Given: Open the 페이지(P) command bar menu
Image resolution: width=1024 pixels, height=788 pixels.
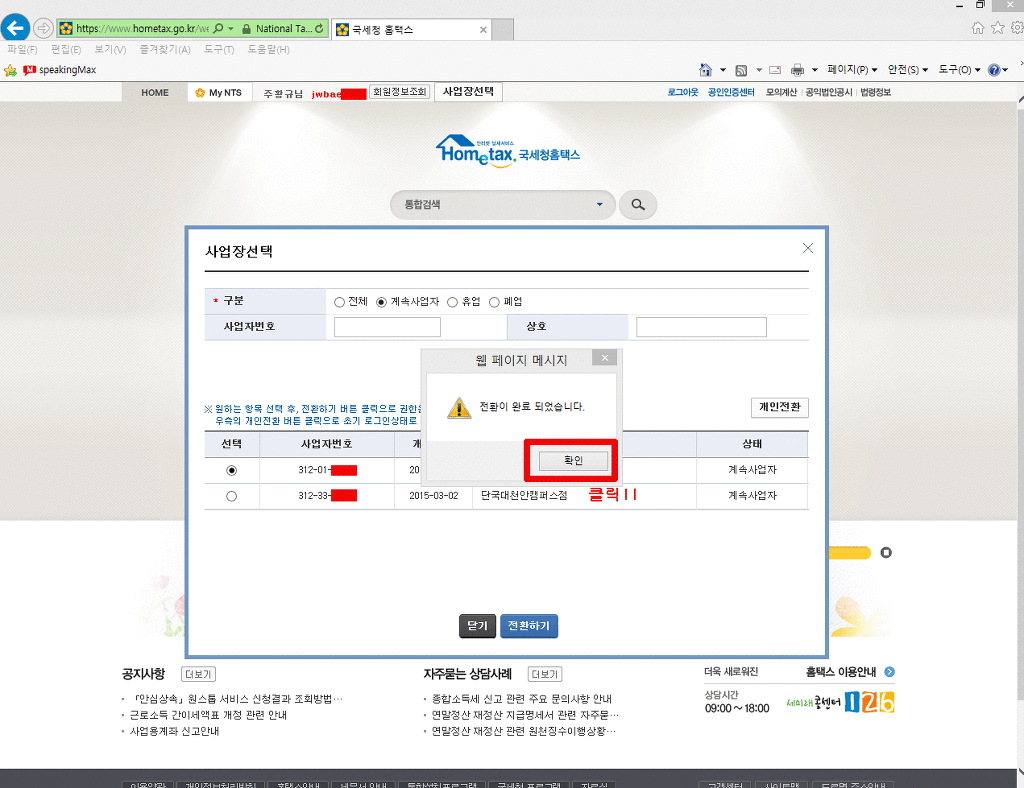Looking at the screenshot, I should click(852, 70).
